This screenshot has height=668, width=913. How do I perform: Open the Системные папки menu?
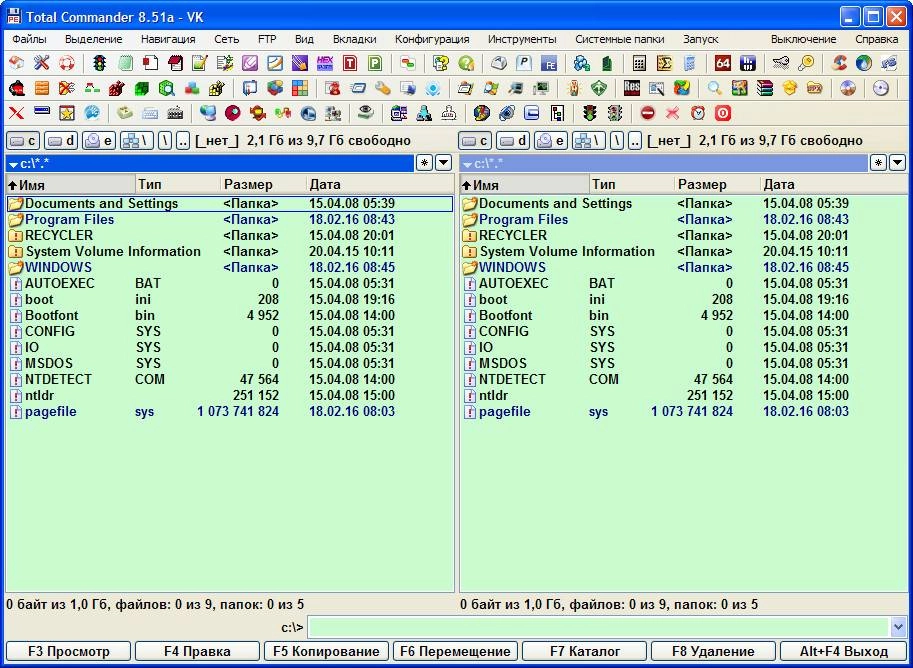(620, 40)
